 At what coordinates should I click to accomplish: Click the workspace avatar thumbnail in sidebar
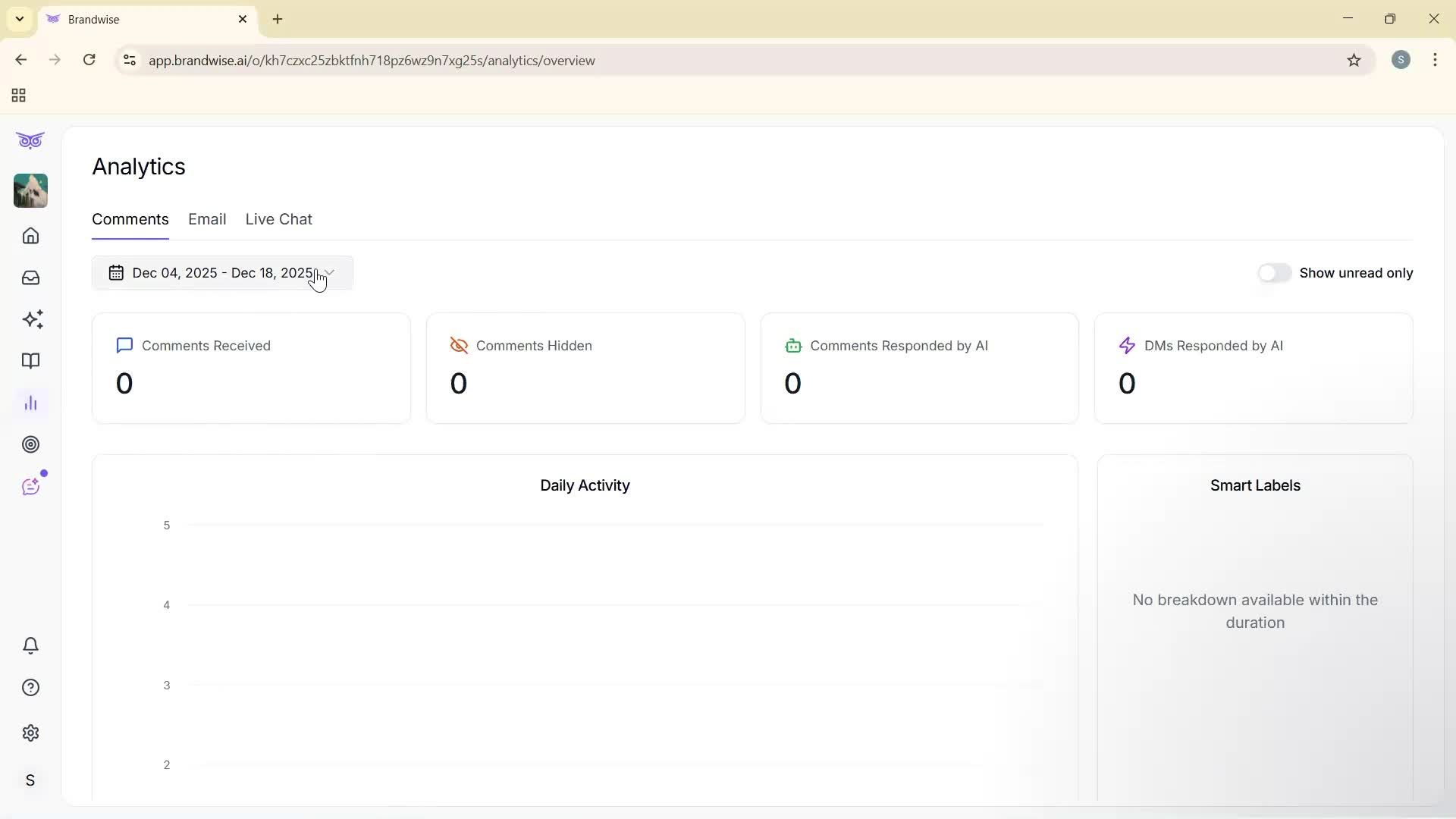30,191
